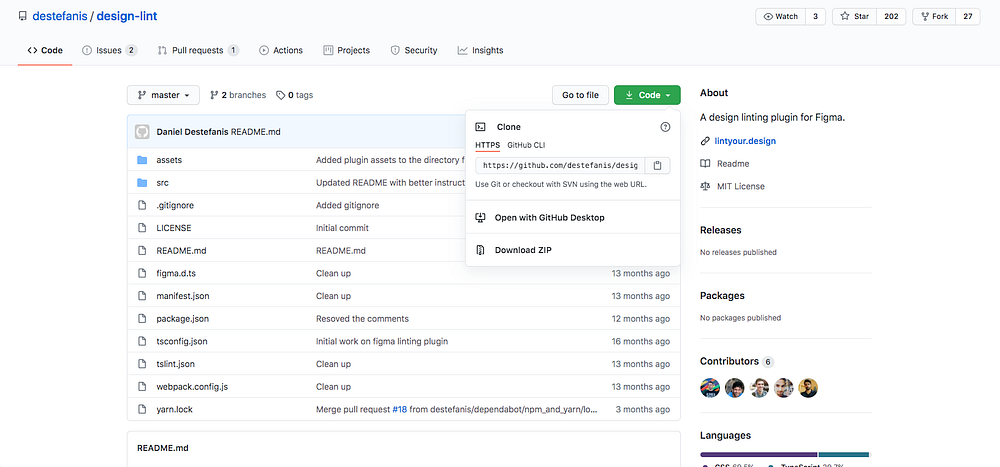View the 0 tags link
The image size is (1000, 467).
coord(295,95)
